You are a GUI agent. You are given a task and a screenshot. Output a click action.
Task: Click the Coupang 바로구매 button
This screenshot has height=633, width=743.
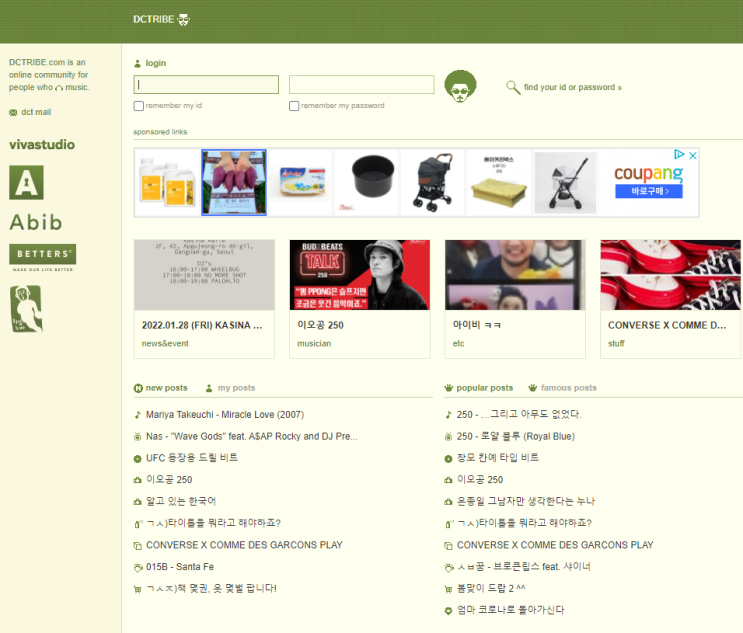pos(649,191)
